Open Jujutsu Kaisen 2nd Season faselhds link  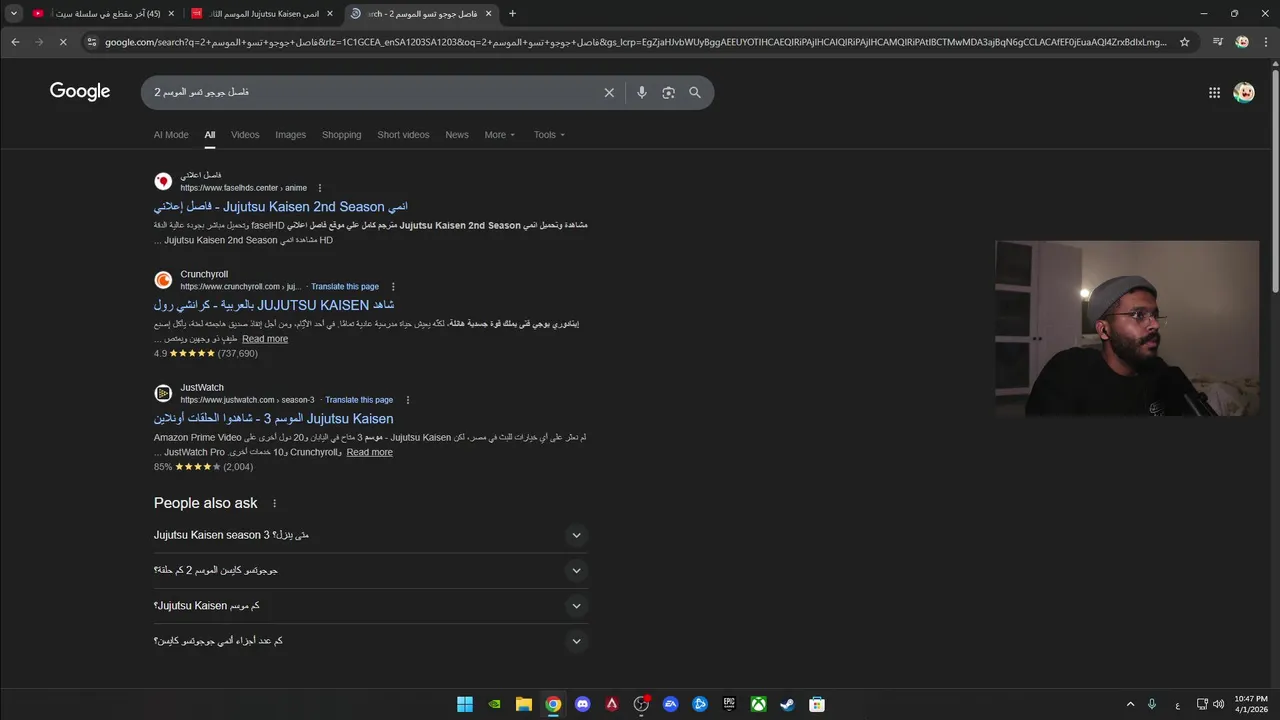click(x=281, y=207)
